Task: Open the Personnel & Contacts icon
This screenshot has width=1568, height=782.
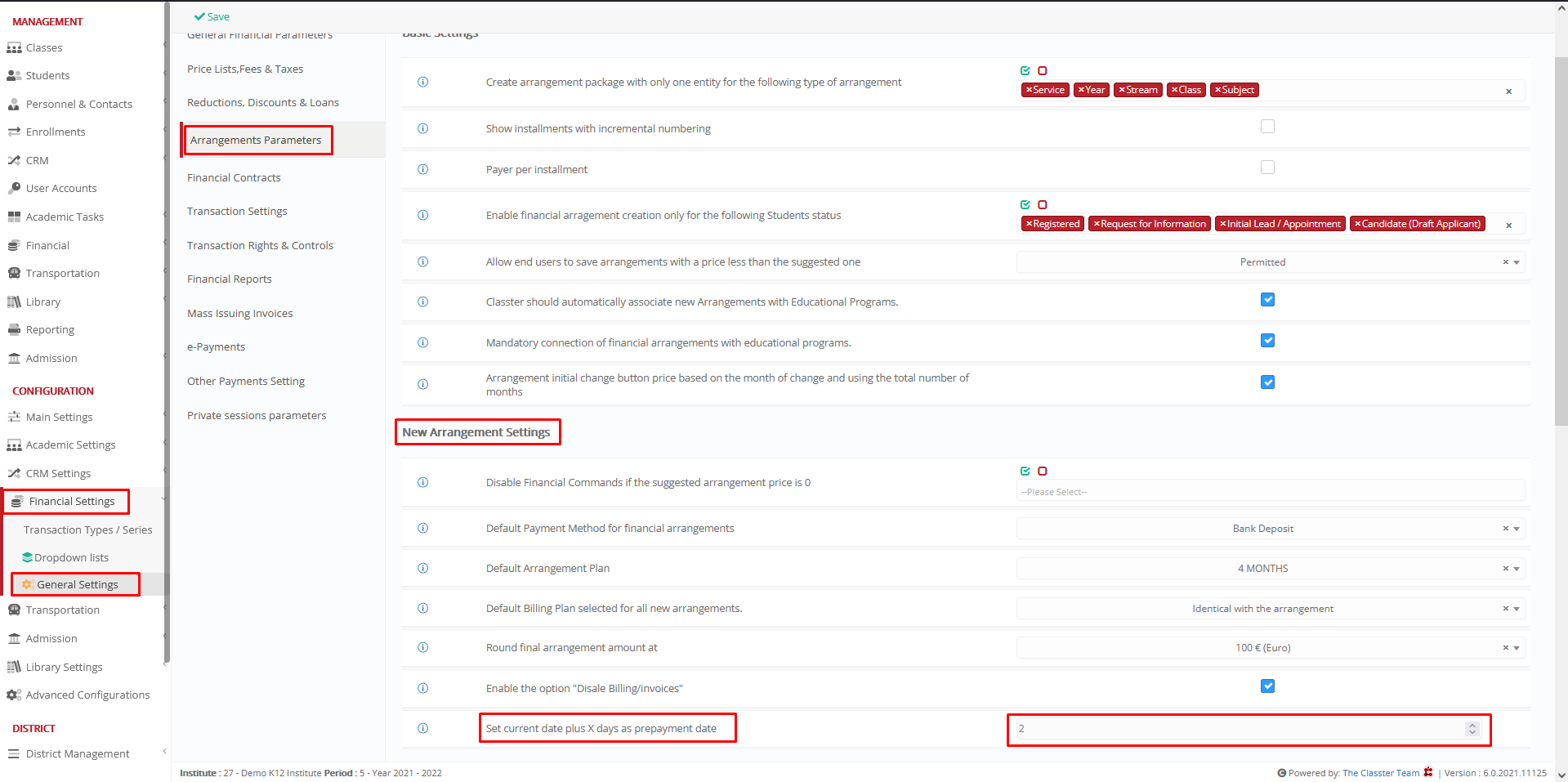Action: point(14,105)
